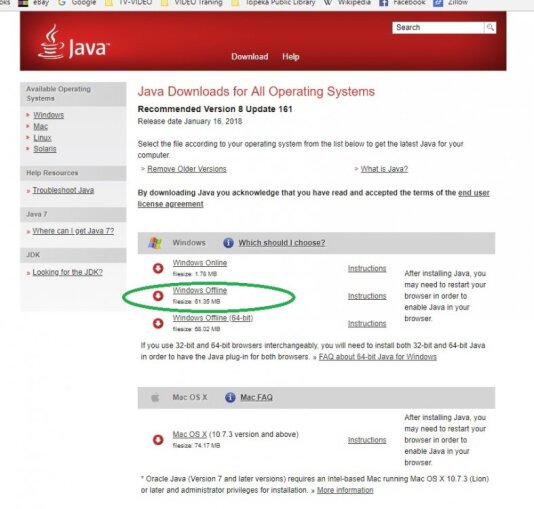Open the VIDEO Traning bookmark folder
The image size is (534, 509).
(x=191, y=3)
